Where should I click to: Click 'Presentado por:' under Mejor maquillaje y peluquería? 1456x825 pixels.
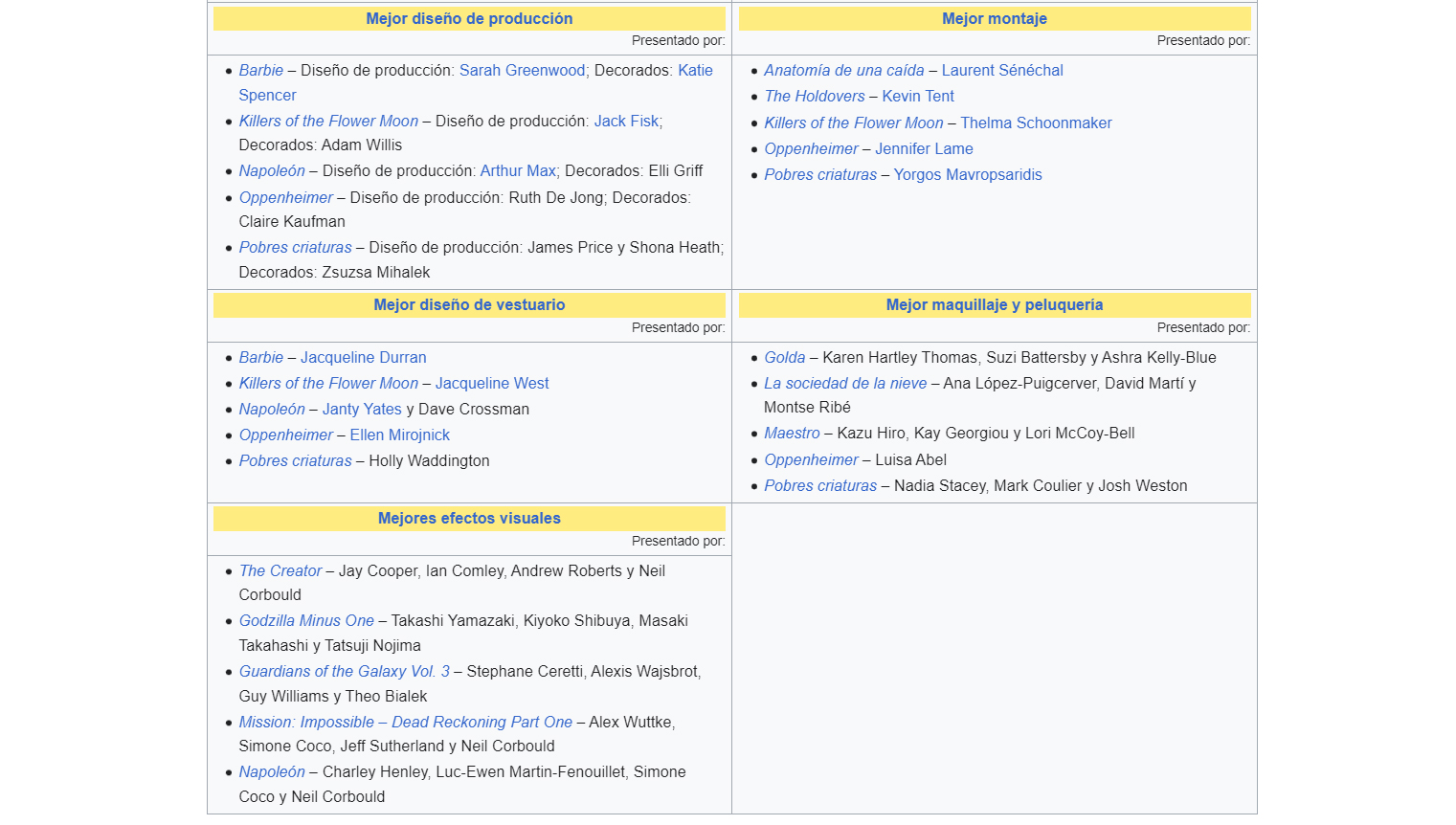click(1203, 327)
